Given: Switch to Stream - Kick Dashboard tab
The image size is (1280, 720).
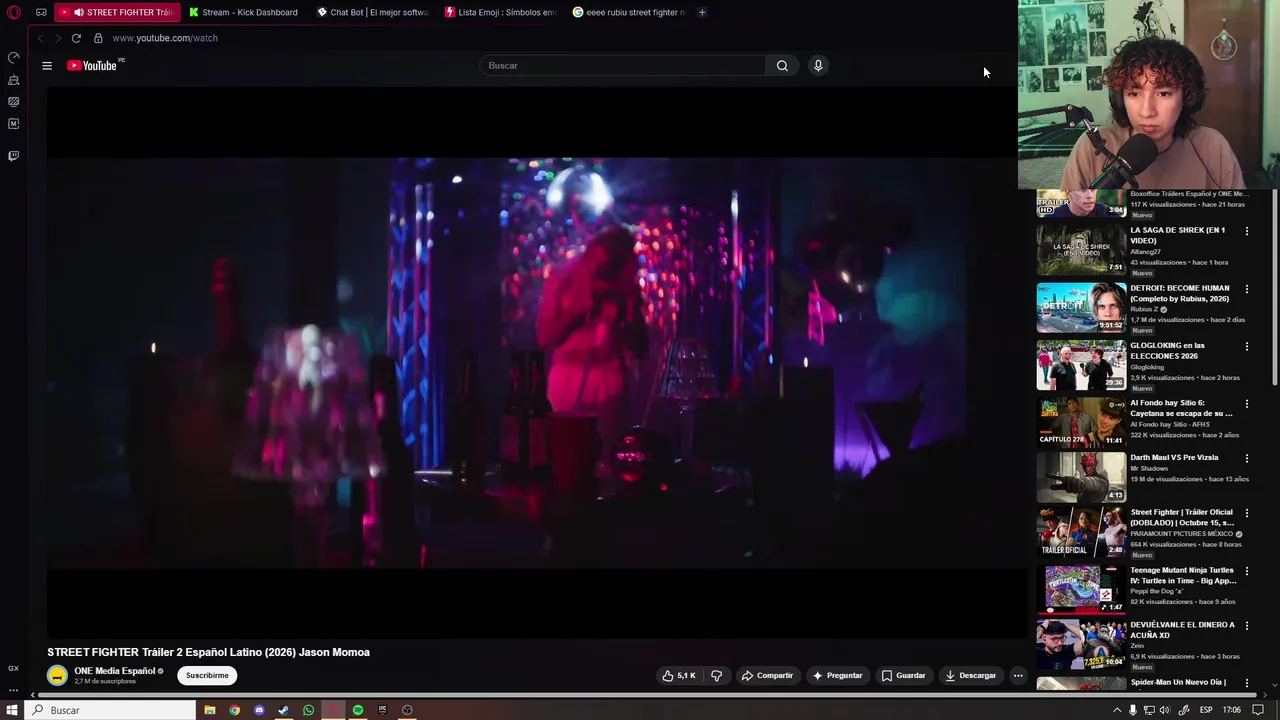Looking at the screenshot, I should click(x=244, y=12).
